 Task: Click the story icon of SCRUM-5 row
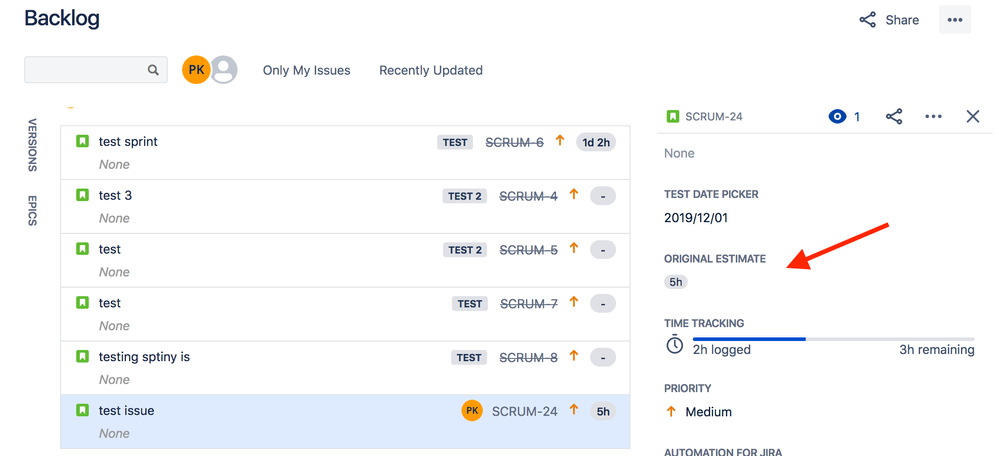[82, 248]
